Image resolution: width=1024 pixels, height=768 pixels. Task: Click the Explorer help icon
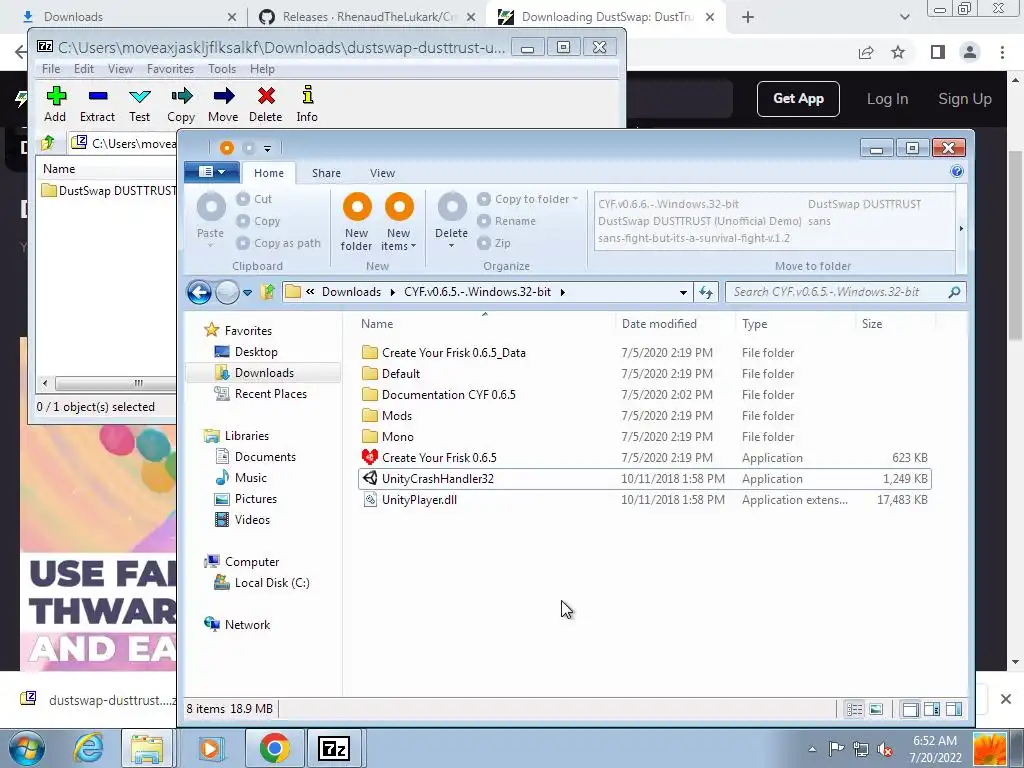(x=957, y=172)
